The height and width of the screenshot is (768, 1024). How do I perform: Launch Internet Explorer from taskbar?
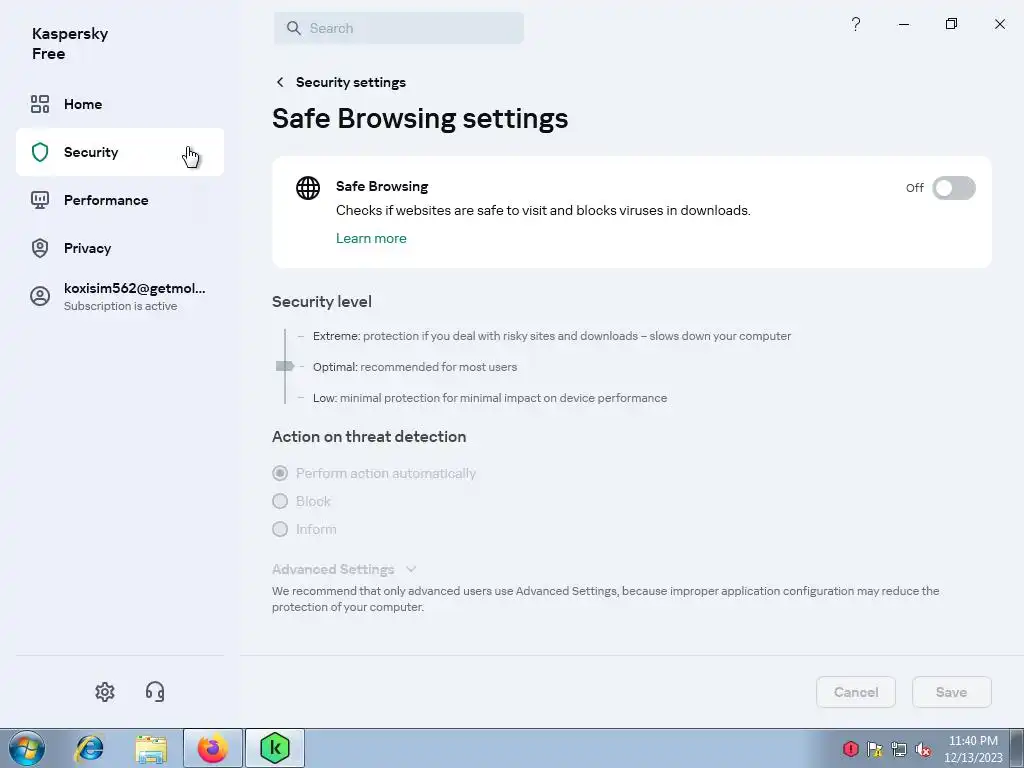(x=89, y=748)
